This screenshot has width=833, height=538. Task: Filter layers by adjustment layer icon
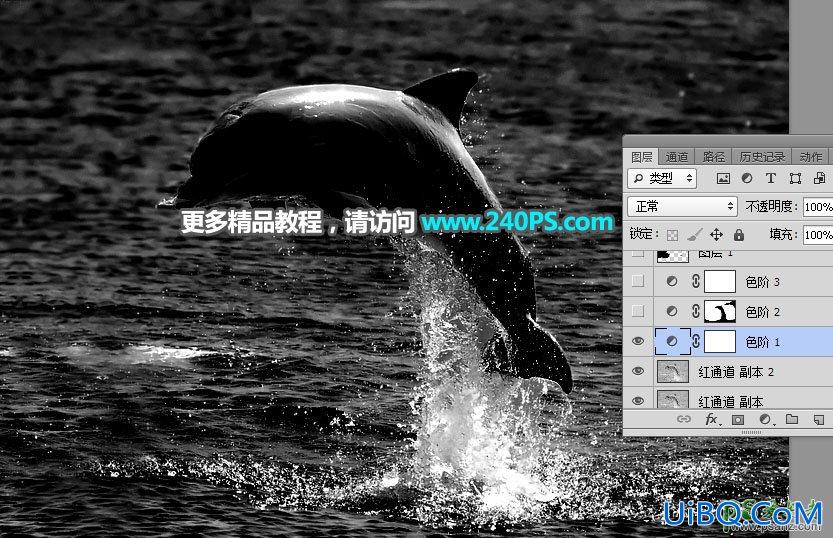[x=747, y=178]
